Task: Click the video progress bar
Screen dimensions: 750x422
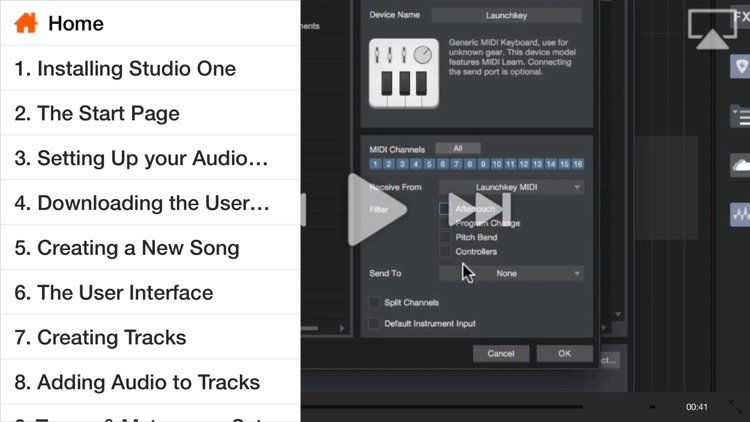Action: pos(442,407)
